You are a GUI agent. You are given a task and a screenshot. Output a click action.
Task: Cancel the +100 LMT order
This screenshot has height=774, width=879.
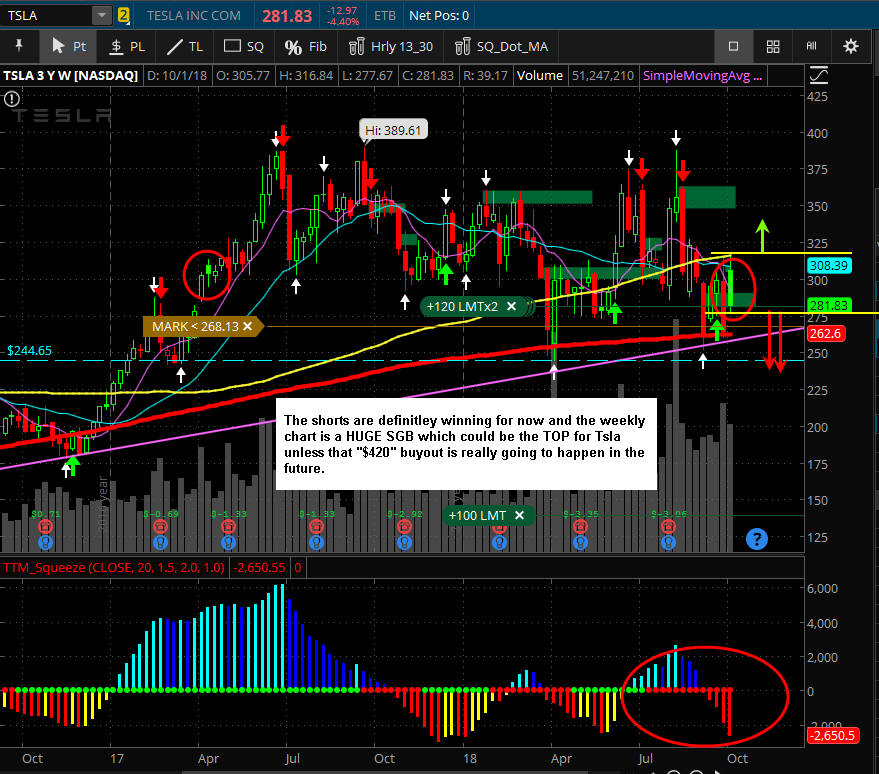tap(519, 515)
